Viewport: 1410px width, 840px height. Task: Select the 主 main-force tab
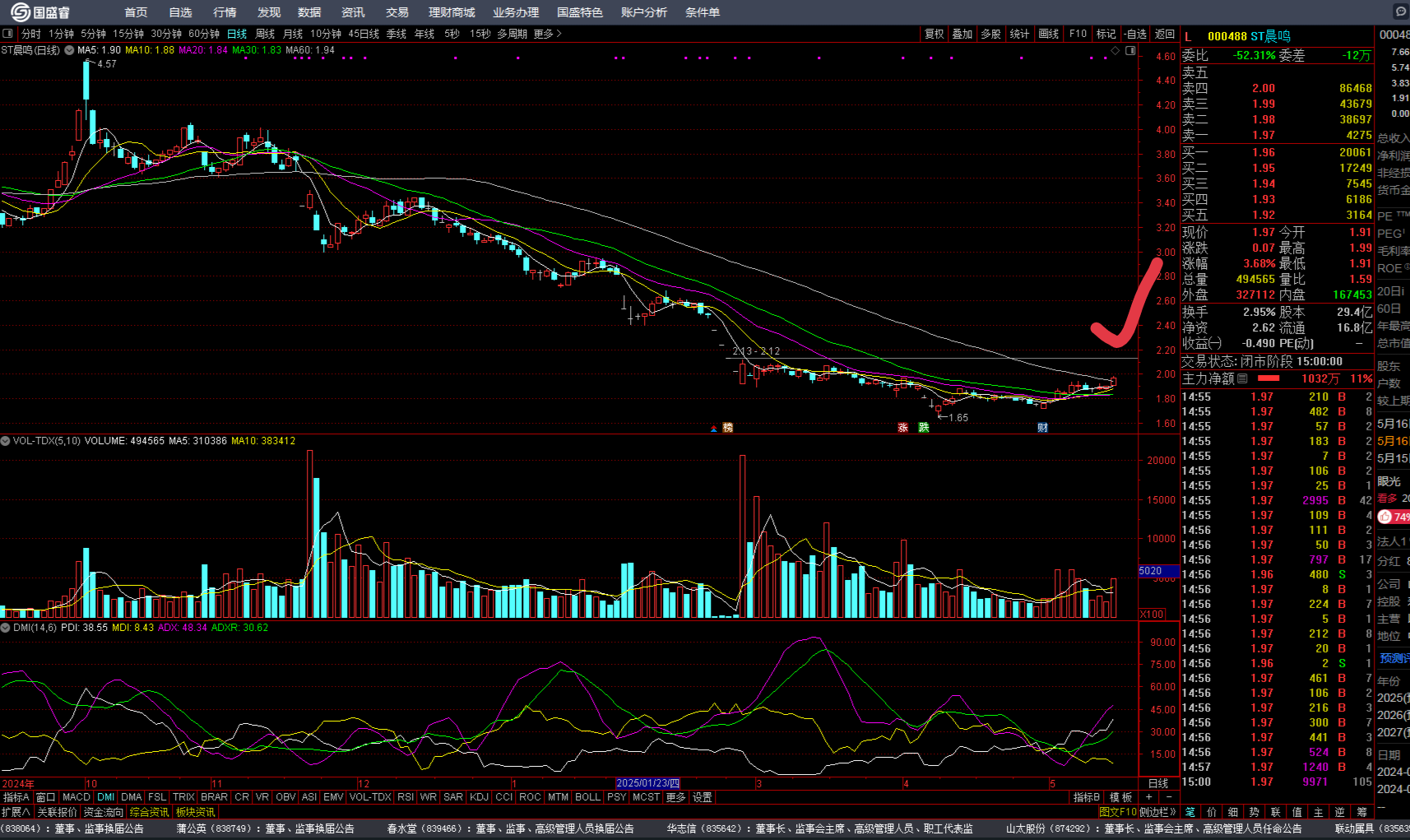(1318, 812)
